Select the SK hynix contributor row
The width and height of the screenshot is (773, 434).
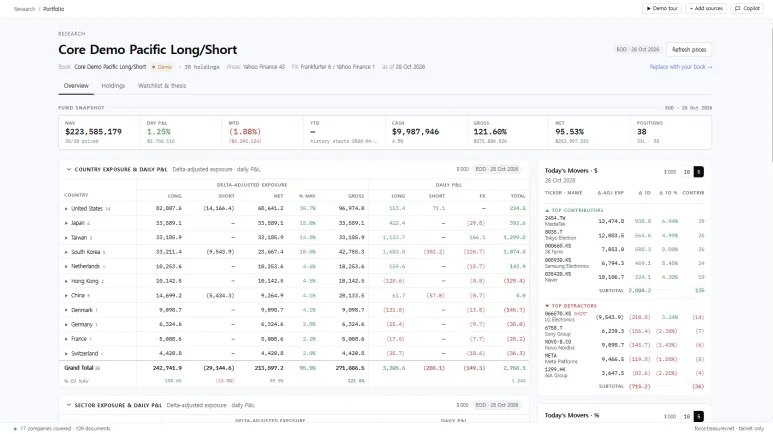click(x=625, y=249)
